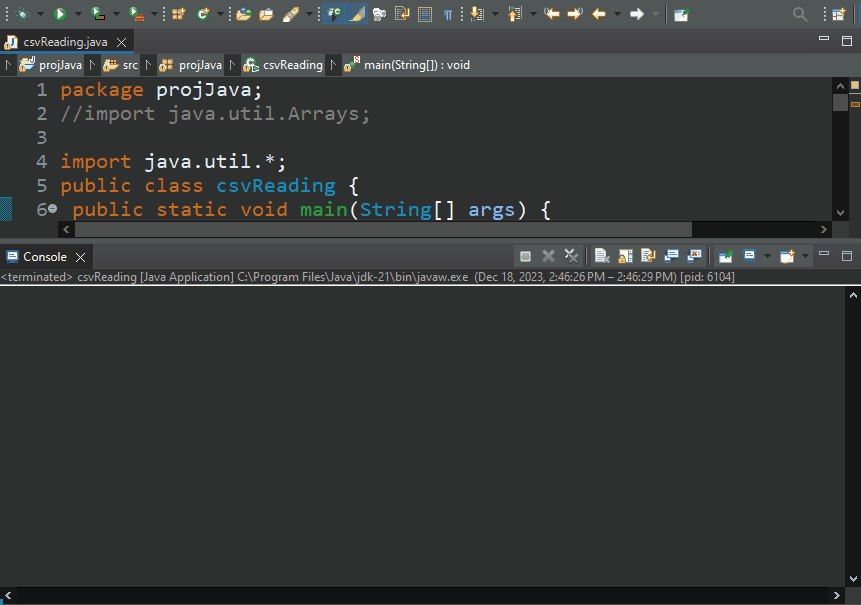This screenshot has width=861, height=605.
Task: Click the Search flashlight icon
Action: 290,14
